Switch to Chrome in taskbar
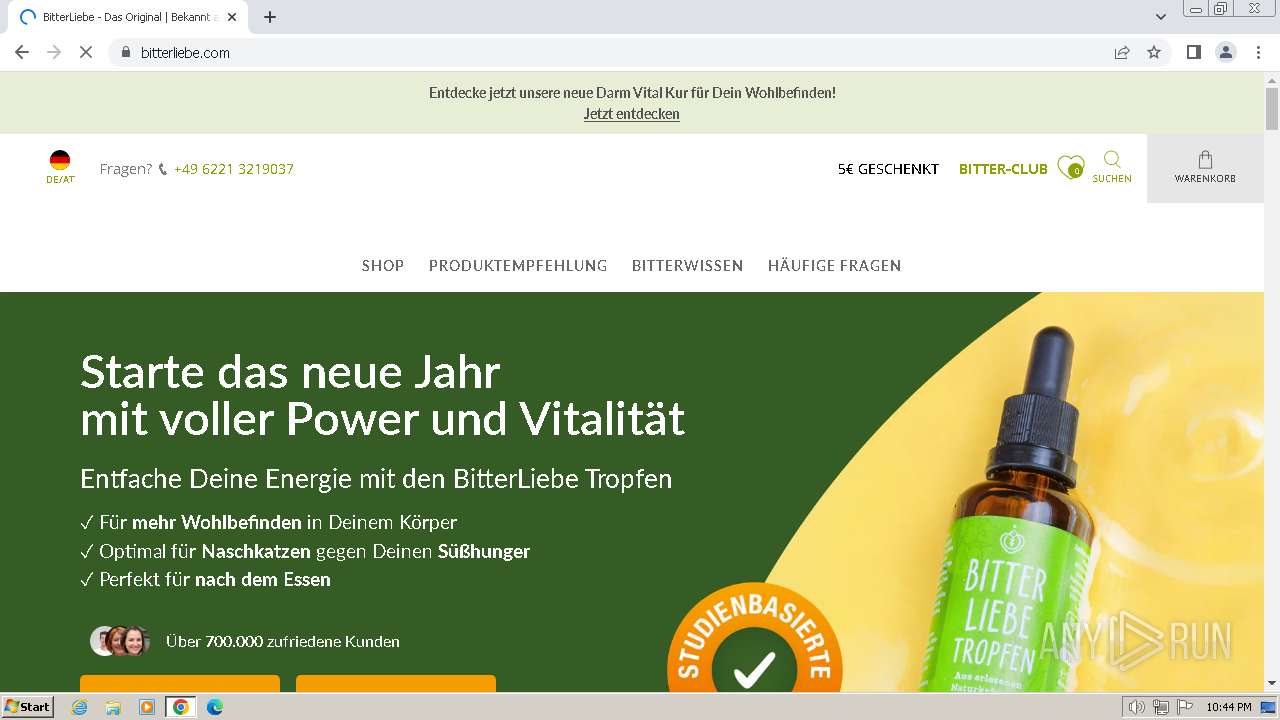 pos(181,707)
